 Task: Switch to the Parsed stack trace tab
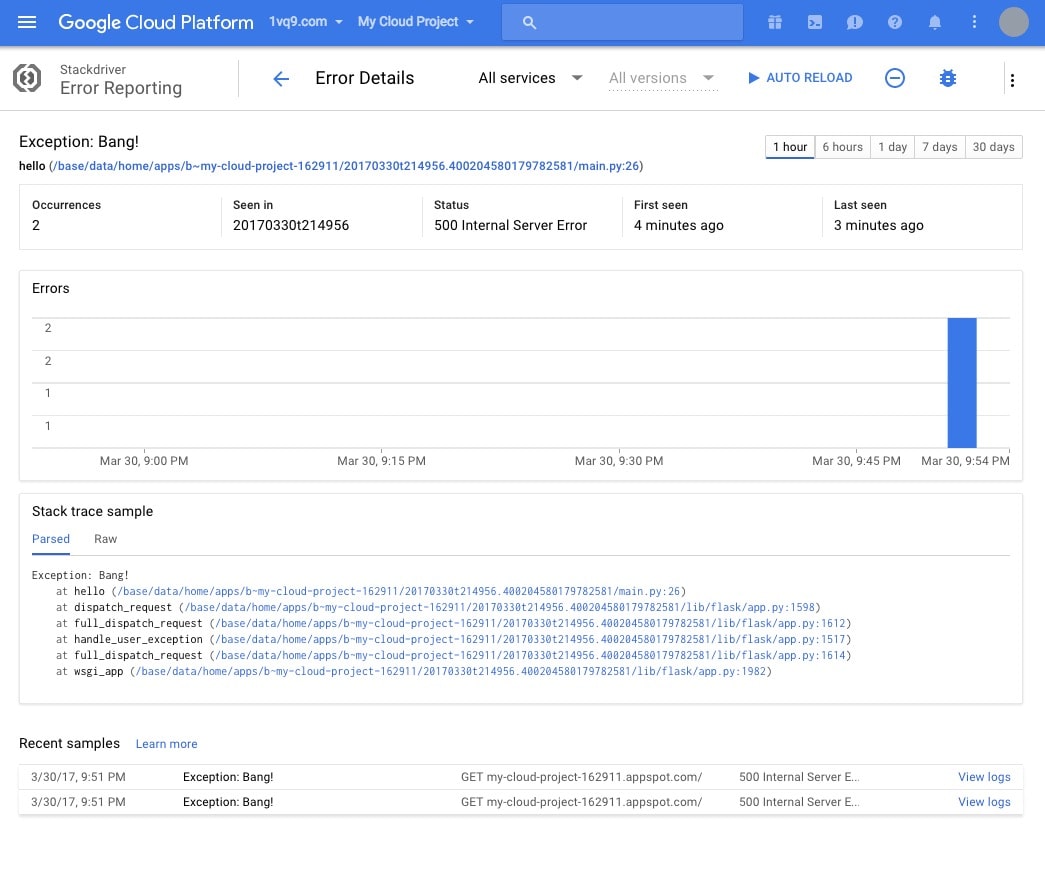point(51,539)
